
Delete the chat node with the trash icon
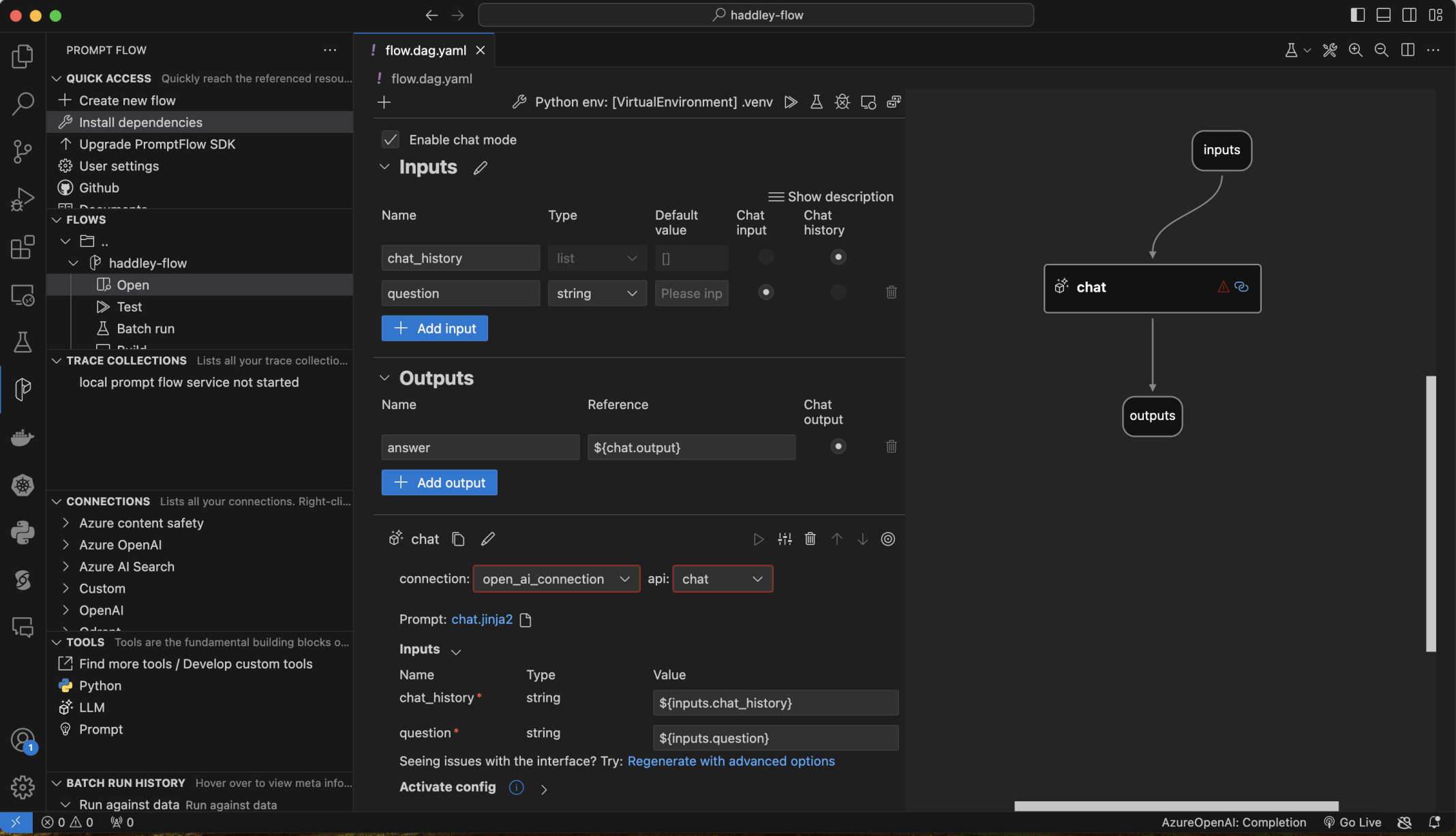coord(810,539)
